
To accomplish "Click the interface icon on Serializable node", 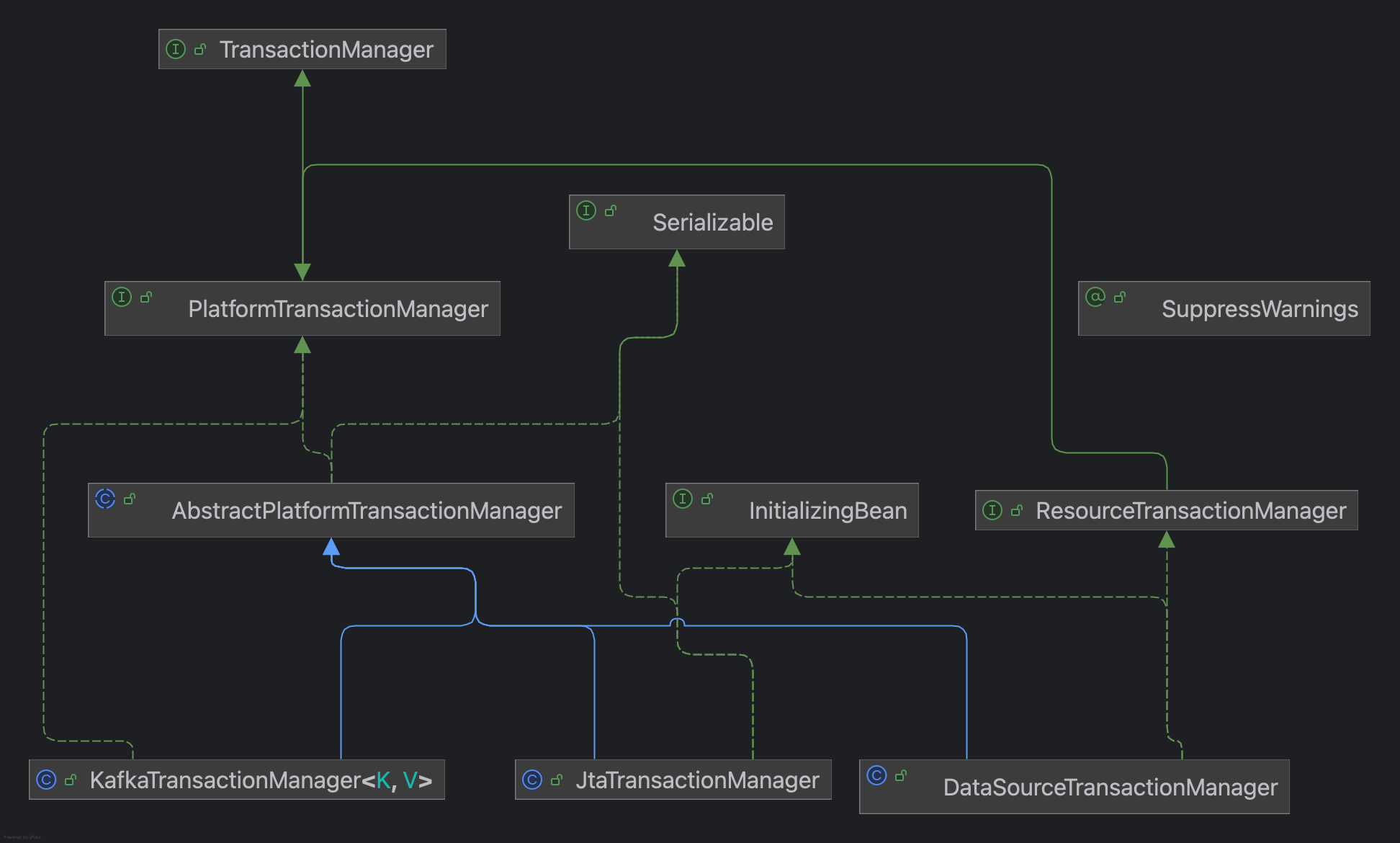I will [586, 210].
